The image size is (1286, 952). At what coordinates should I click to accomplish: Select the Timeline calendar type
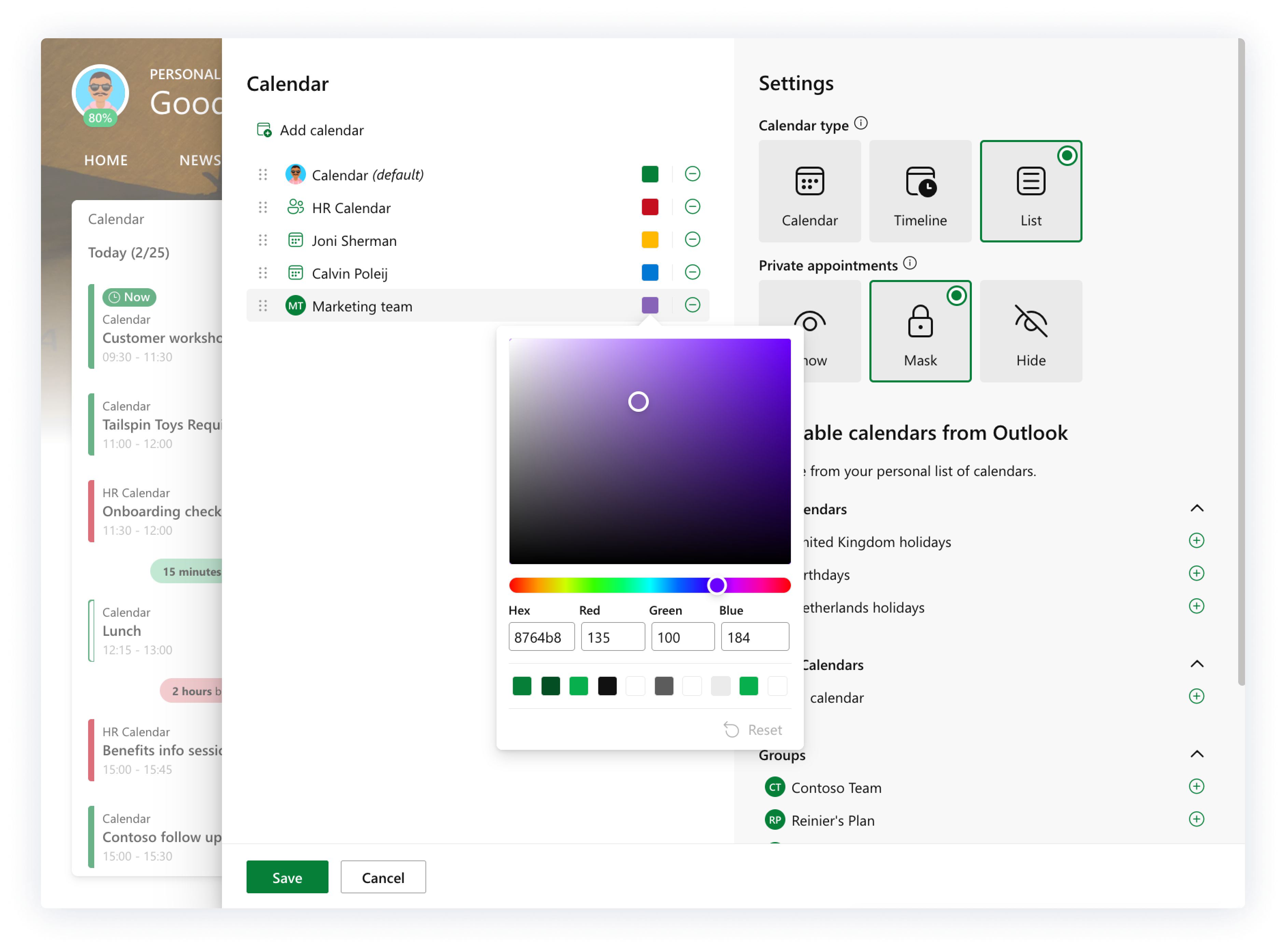[920, 191]
